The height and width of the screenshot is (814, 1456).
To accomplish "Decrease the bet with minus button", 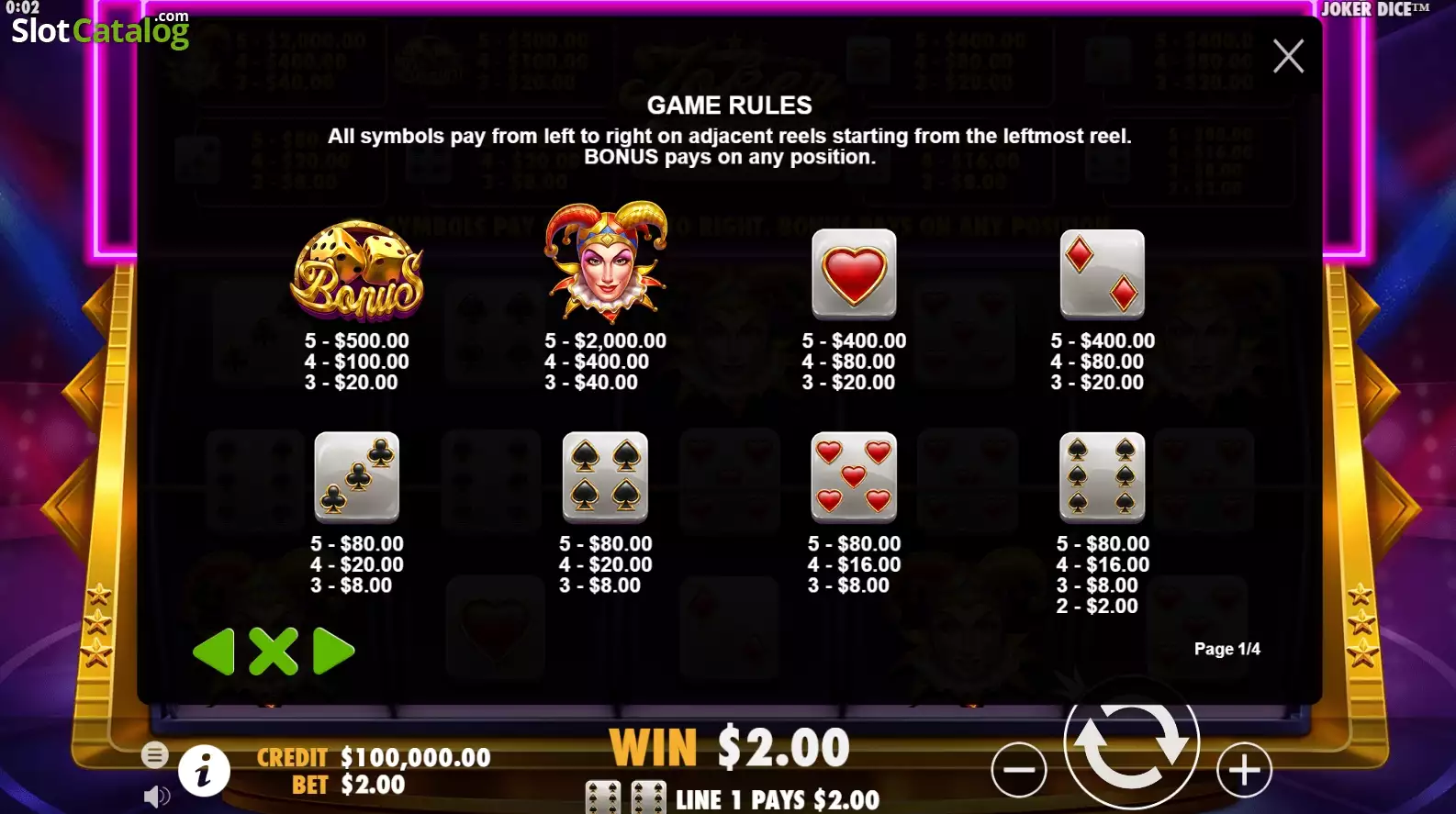I will pyautogui.click(x=1019, y=769).
